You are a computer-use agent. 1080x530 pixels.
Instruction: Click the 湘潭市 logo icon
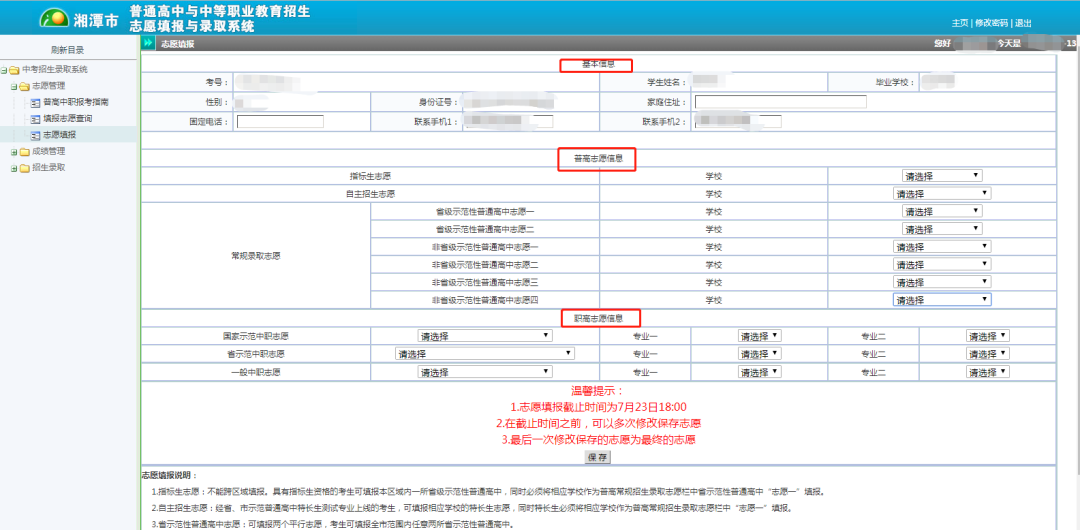tap(53, 18)
